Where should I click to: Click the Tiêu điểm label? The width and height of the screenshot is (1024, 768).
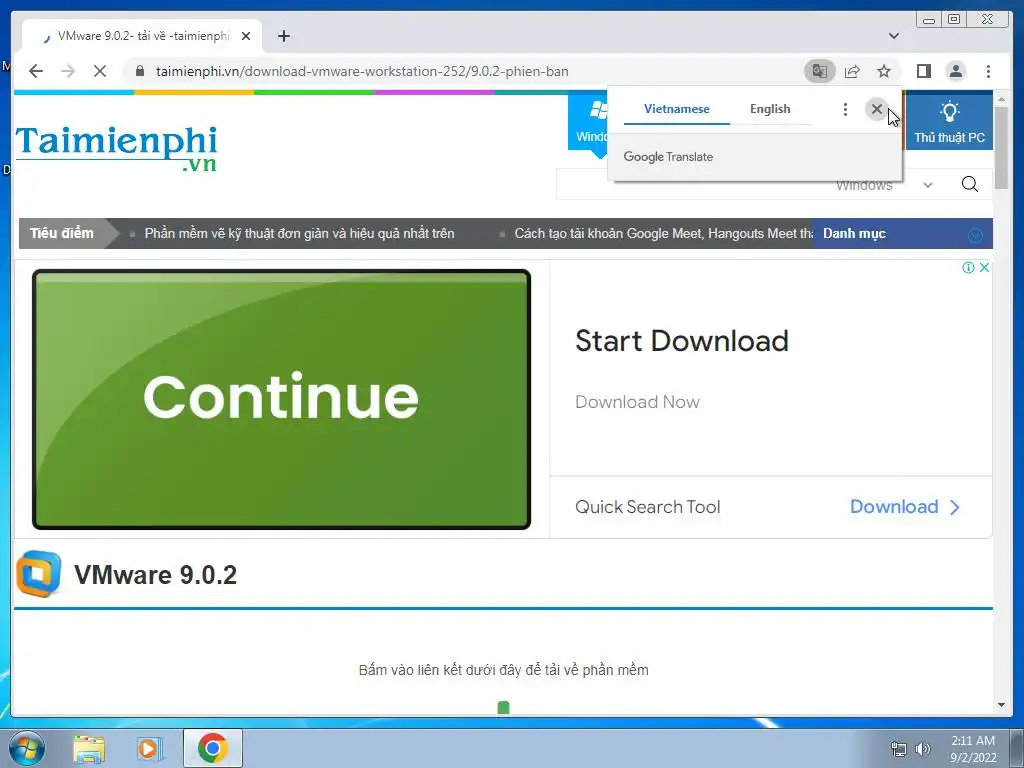[x=61, y=233]
